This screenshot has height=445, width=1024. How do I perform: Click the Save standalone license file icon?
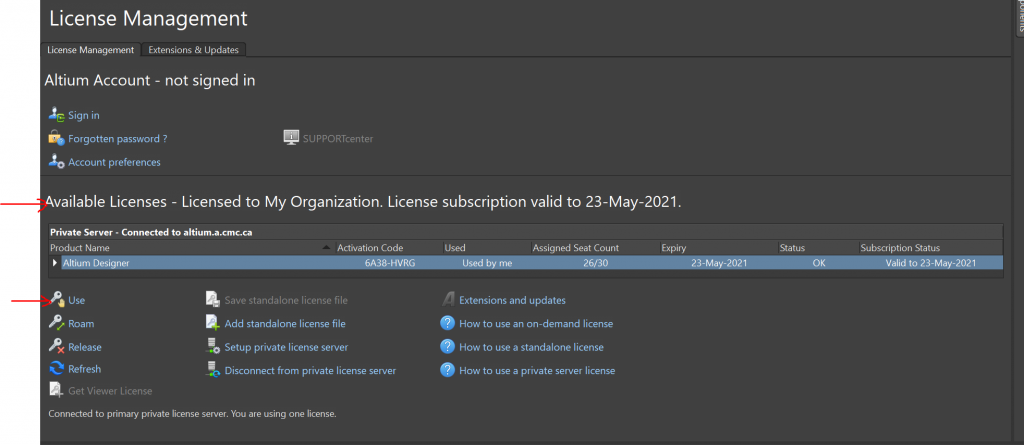coord(213,300)
